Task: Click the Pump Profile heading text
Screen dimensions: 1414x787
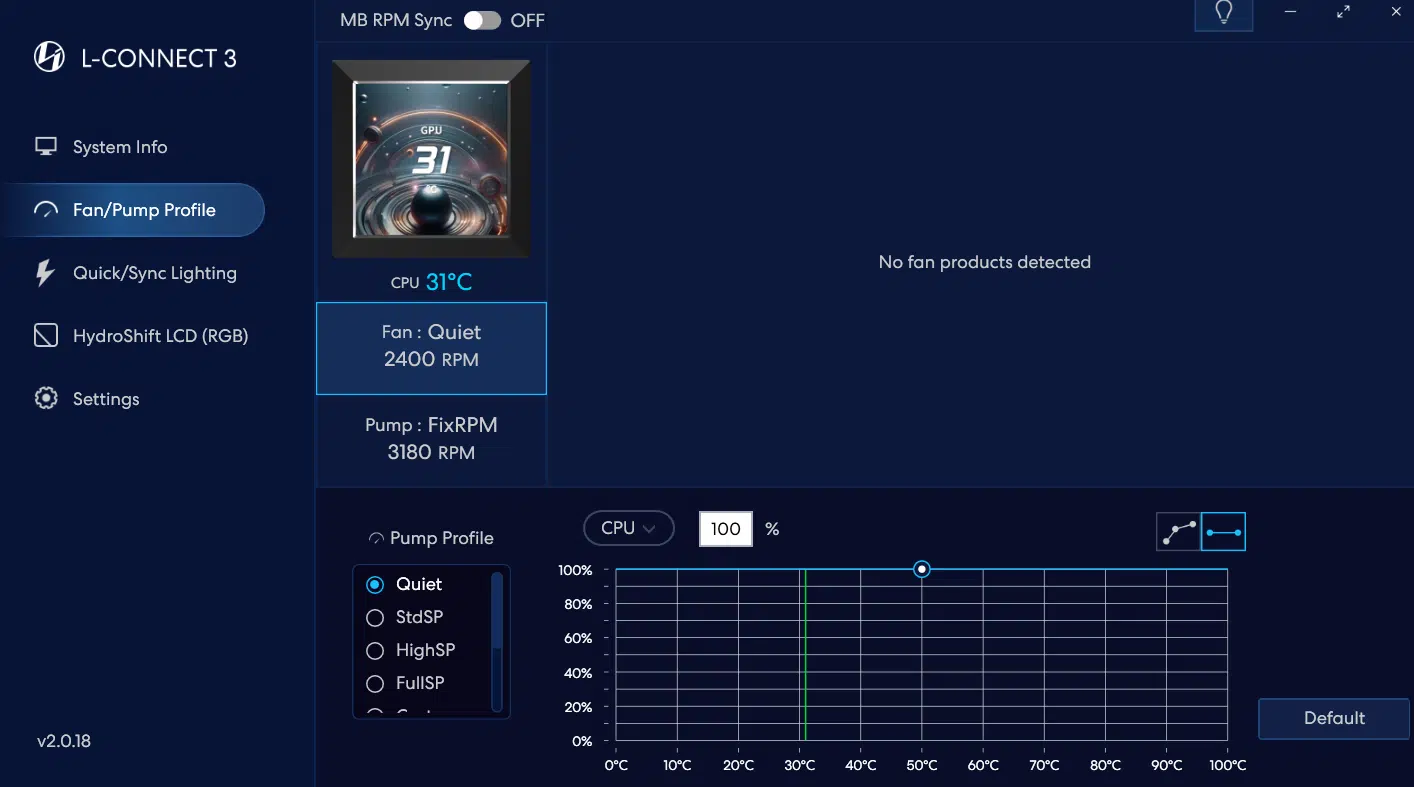Action: 442,538
